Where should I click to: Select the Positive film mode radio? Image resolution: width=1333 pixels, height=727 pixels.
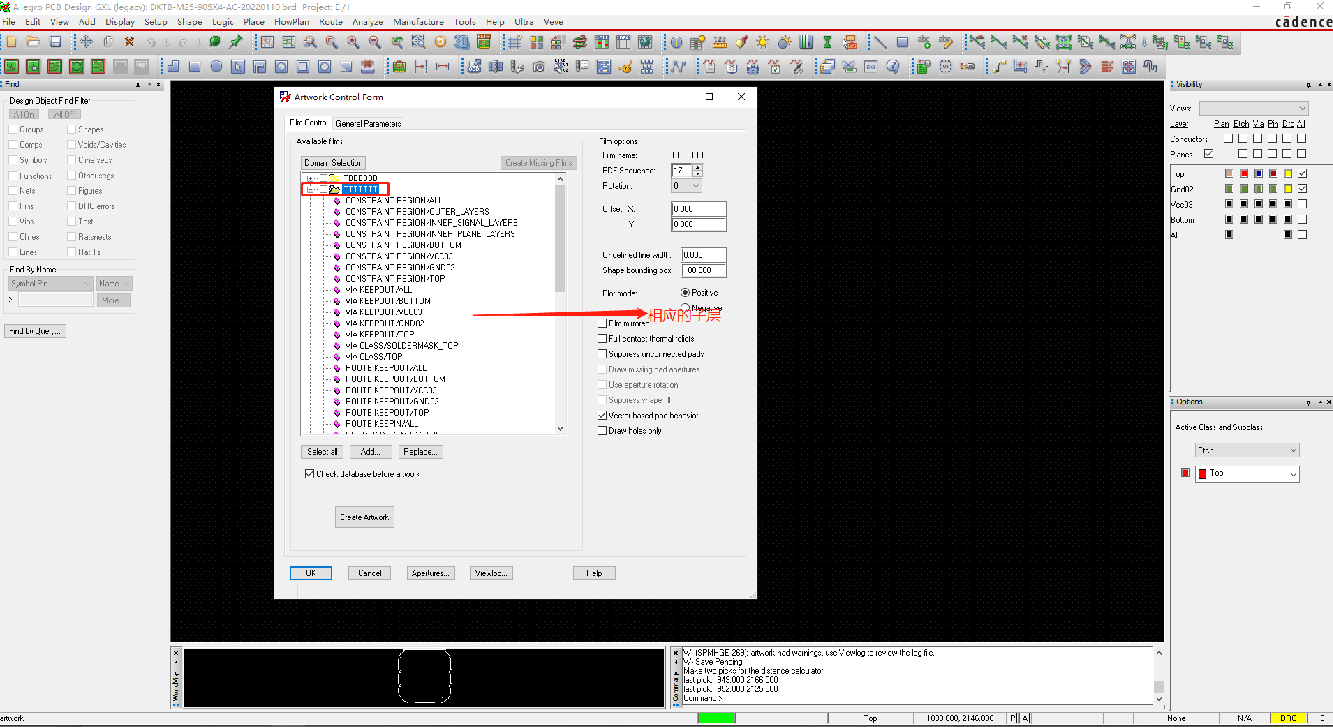click(685, 292)
